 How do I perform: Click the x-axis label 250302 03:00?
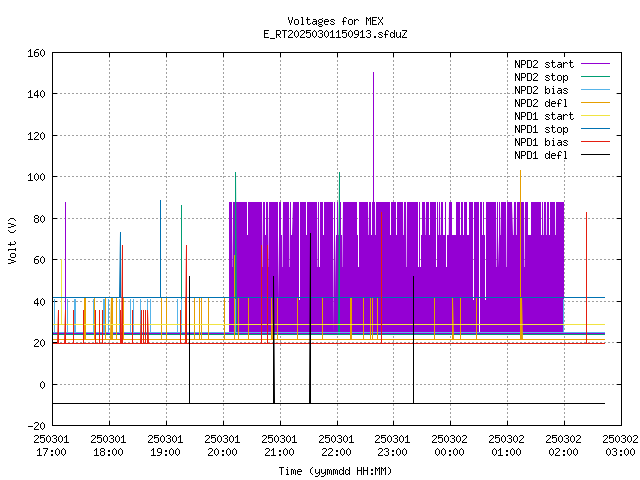[620, 446]
